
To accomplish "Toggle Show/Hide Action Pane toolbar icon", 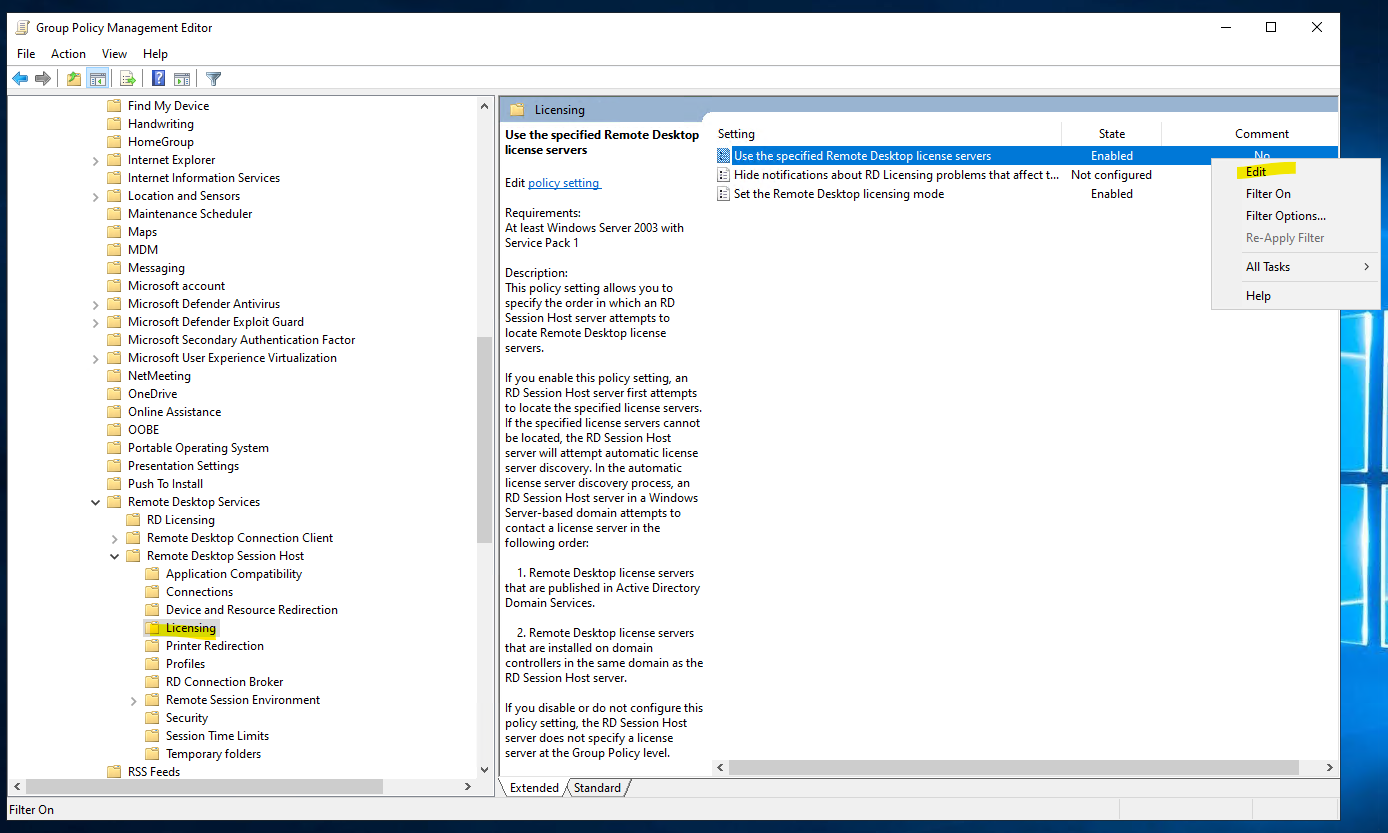I will coord(182,78).
